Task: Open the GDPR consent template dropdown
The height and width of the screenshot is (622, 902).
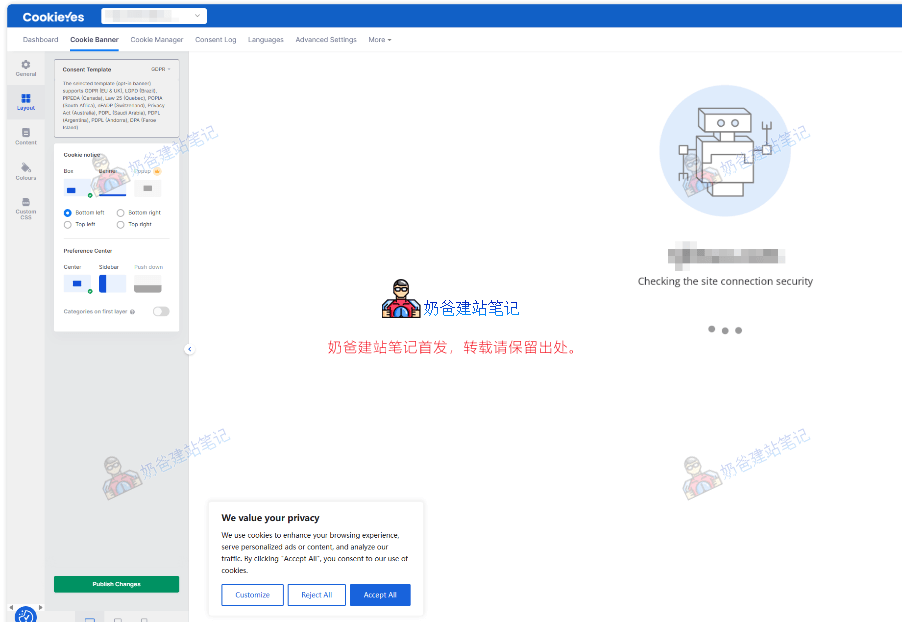Action: 160,69
